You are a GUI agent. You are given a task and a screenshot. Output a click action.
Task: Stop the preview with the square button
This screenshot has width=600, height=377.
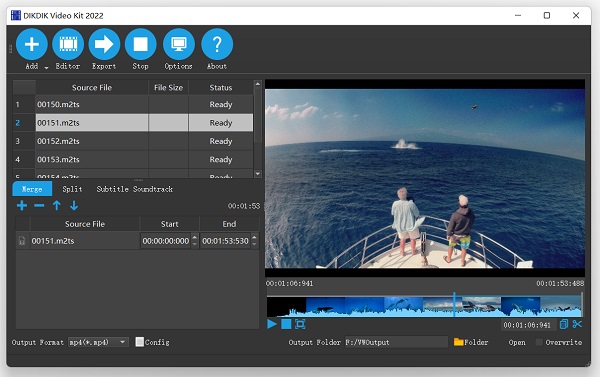click(x=286, y=324)
